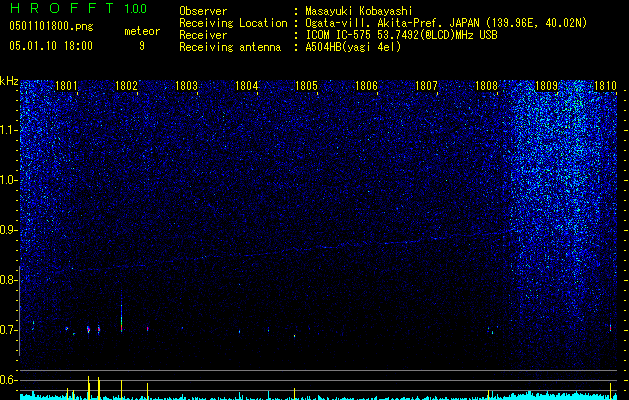This screenshot has height=400, width=629.
Task: Click the 1802 time marker
Action: click(126, 86)
